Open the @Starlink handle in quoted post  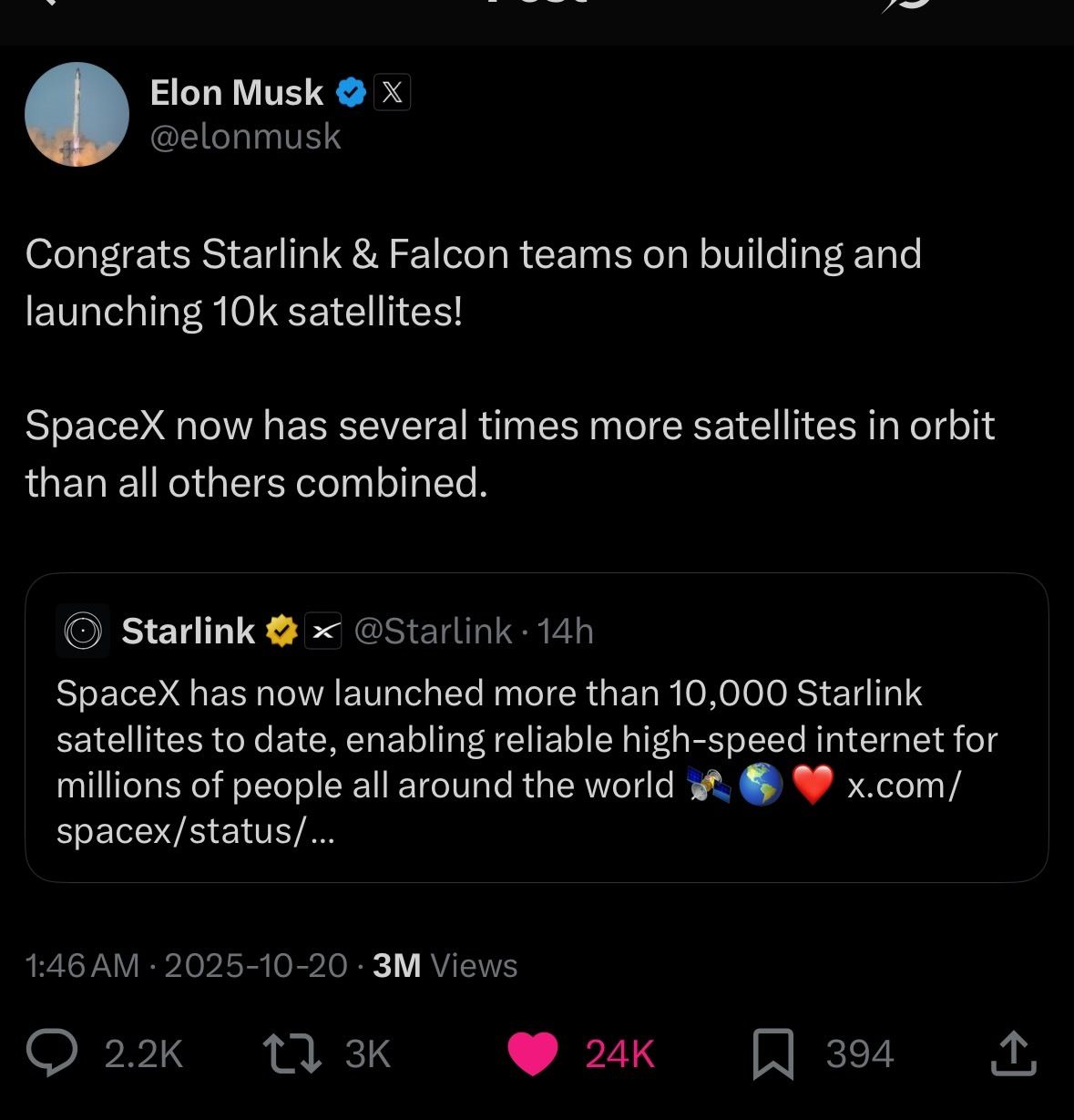coord(432,631)
